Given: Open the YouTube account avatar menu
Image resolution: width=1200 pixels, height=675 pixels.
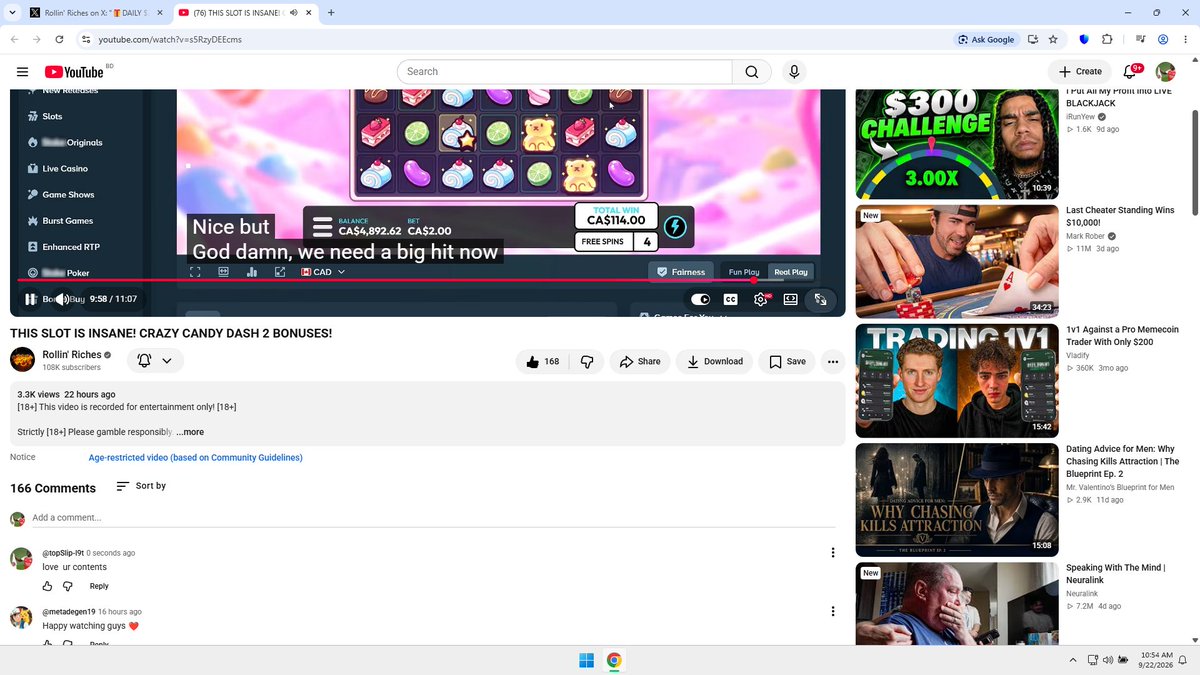Looking at the screenshot, I should coord(1165,72).
